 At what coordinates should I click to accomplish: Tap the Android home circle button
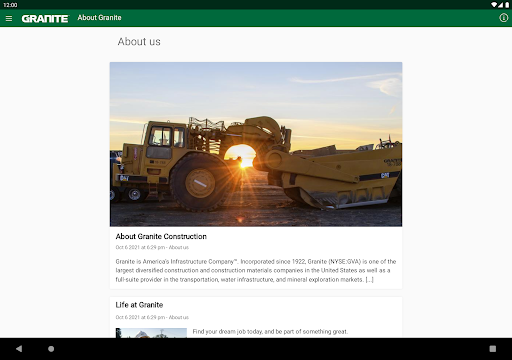51,349
